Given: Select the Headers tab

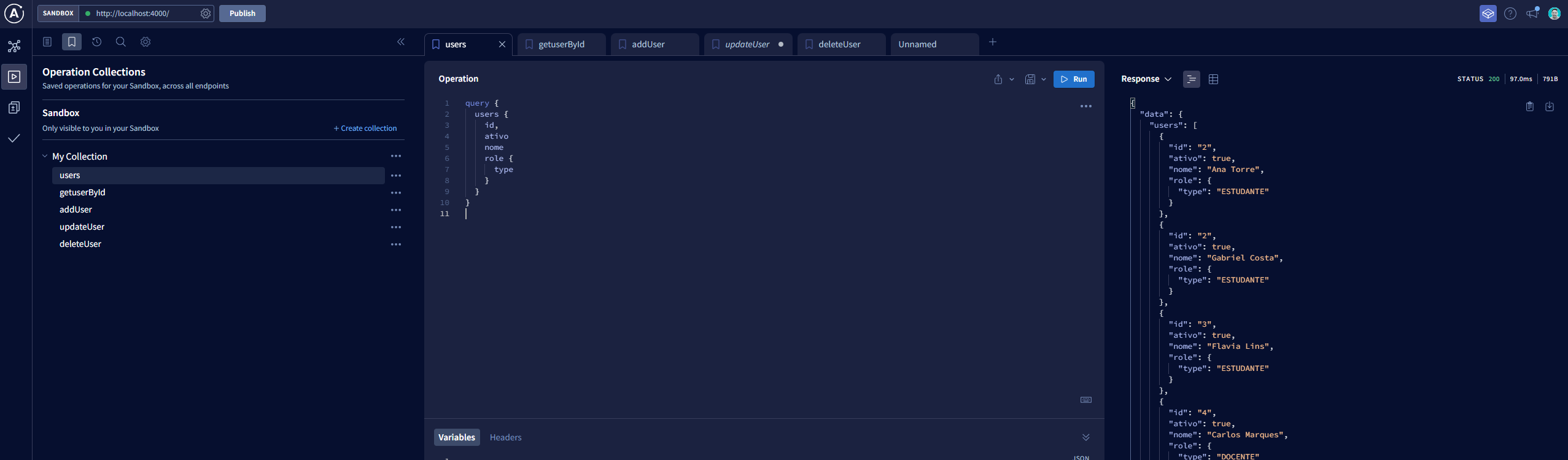Looking at the screenshot, I should (x=506, y=437).
